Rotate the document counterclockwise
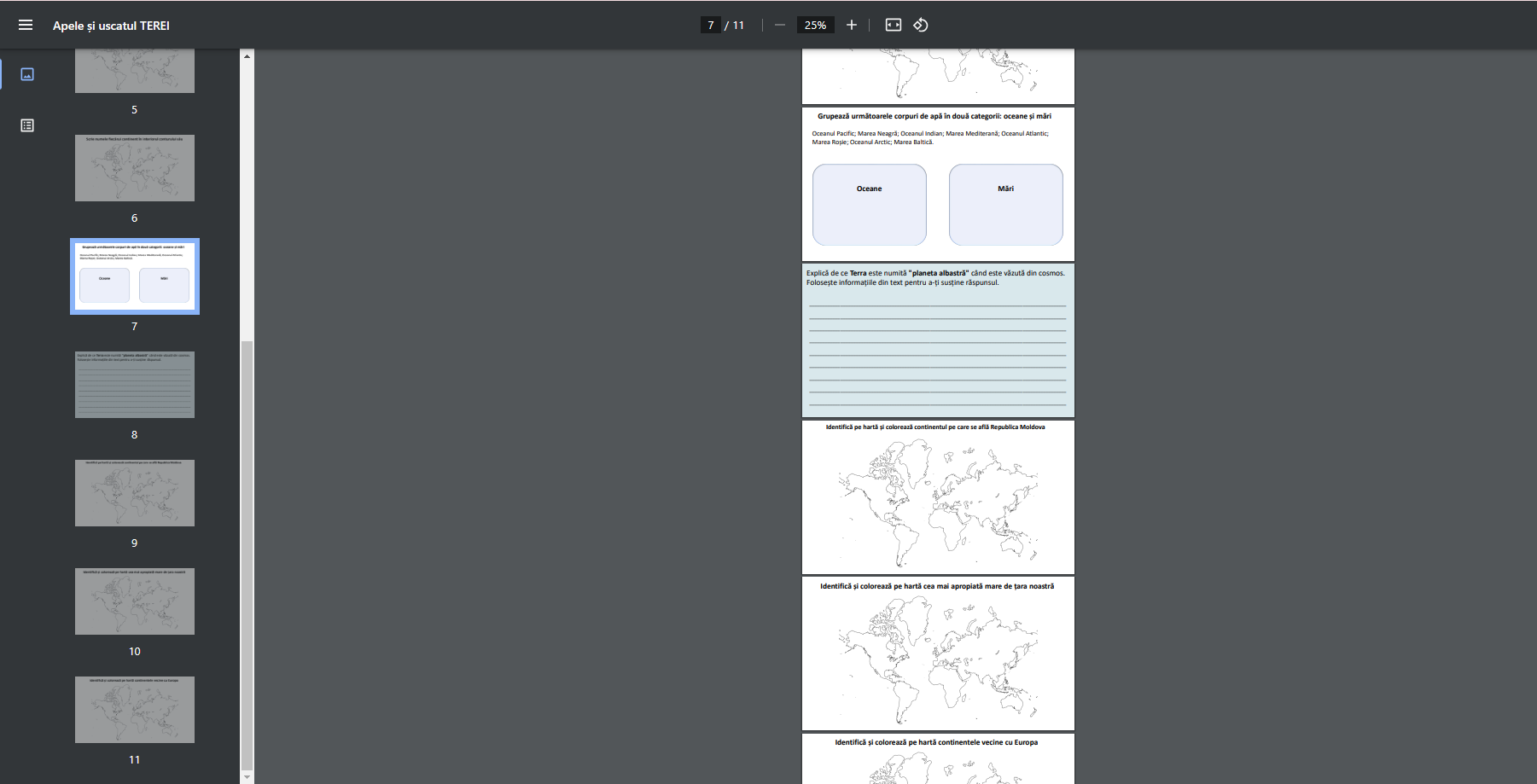1537x784 pixels. pyautogui.click(x=920, y=26)
